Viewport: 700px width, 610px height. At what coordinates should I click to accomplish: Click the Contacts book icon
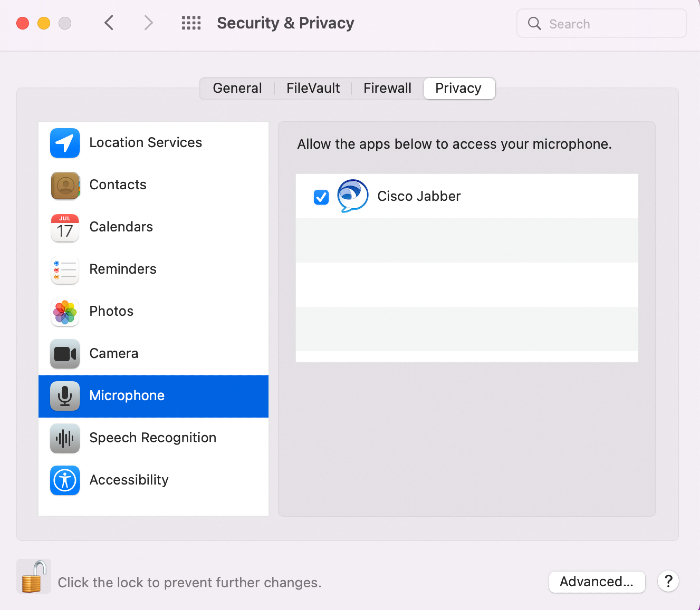click(x=65, y=185)
